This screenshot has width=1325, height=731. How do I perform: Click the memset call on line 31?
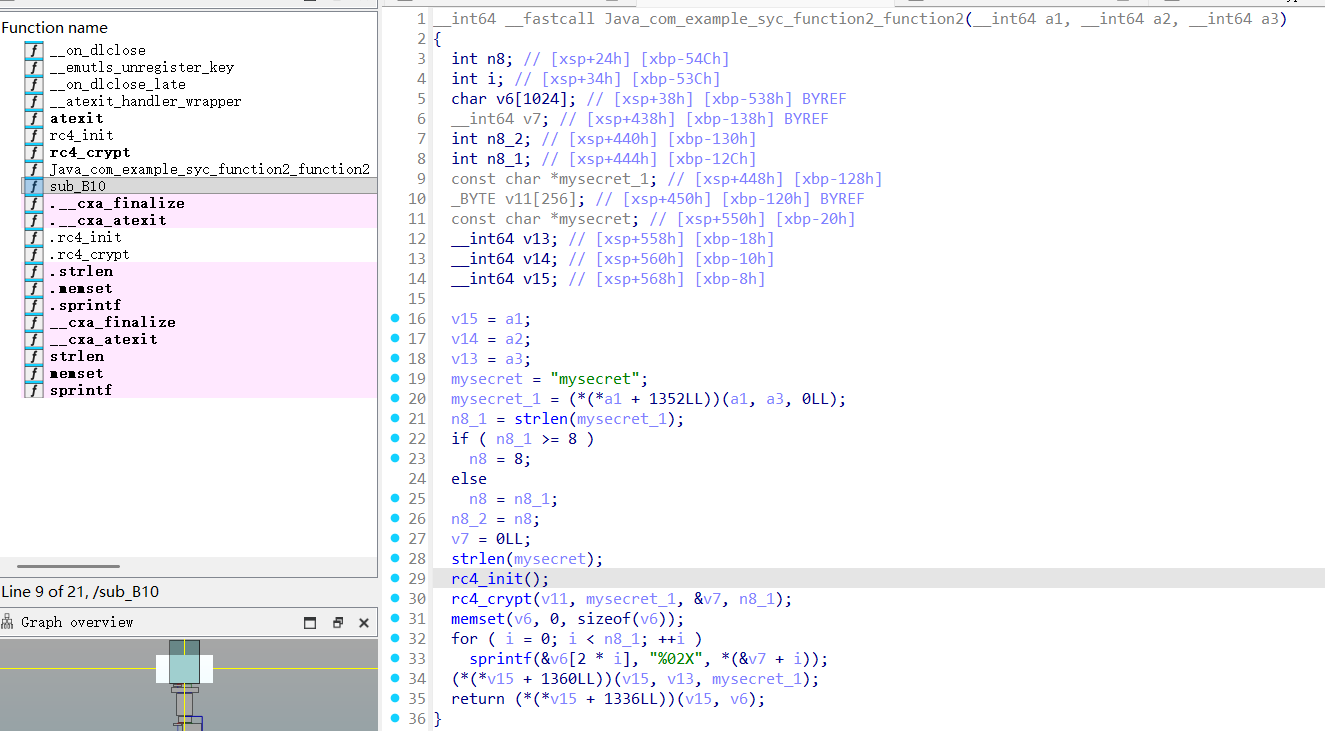(x=478, y=619)
